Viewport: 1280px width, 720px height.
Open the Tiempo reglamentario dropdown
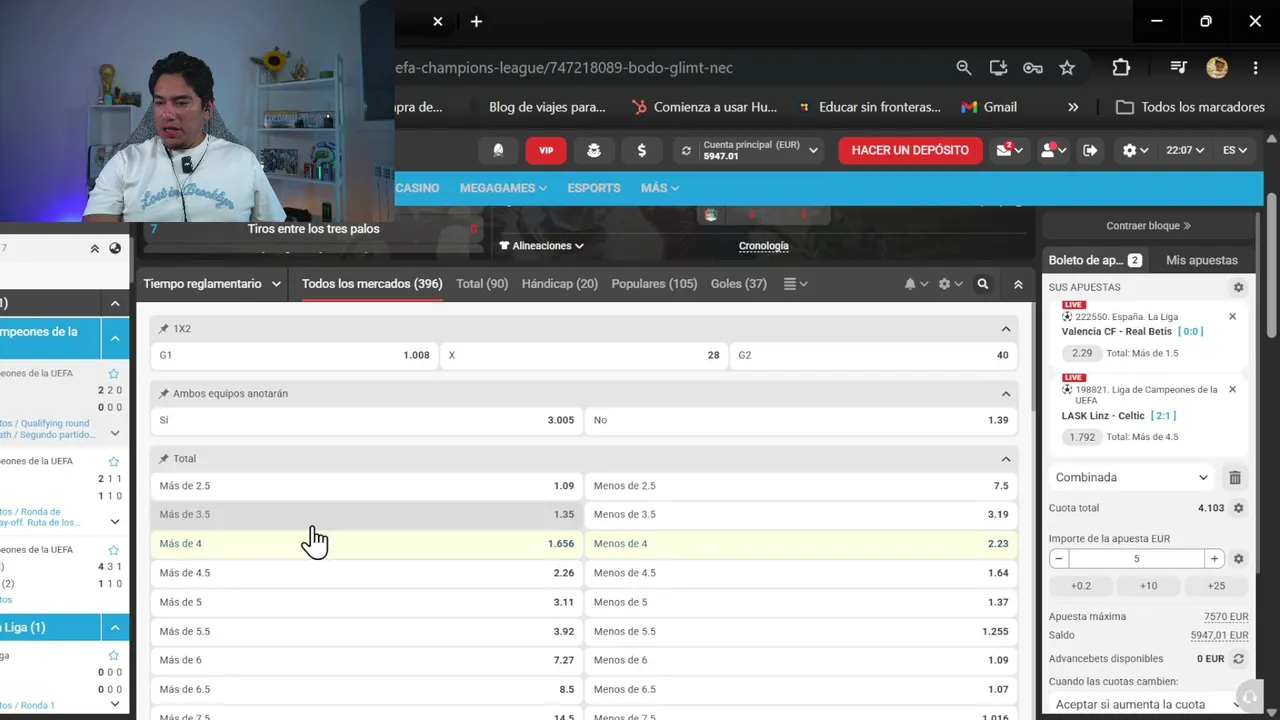[212, 284]
